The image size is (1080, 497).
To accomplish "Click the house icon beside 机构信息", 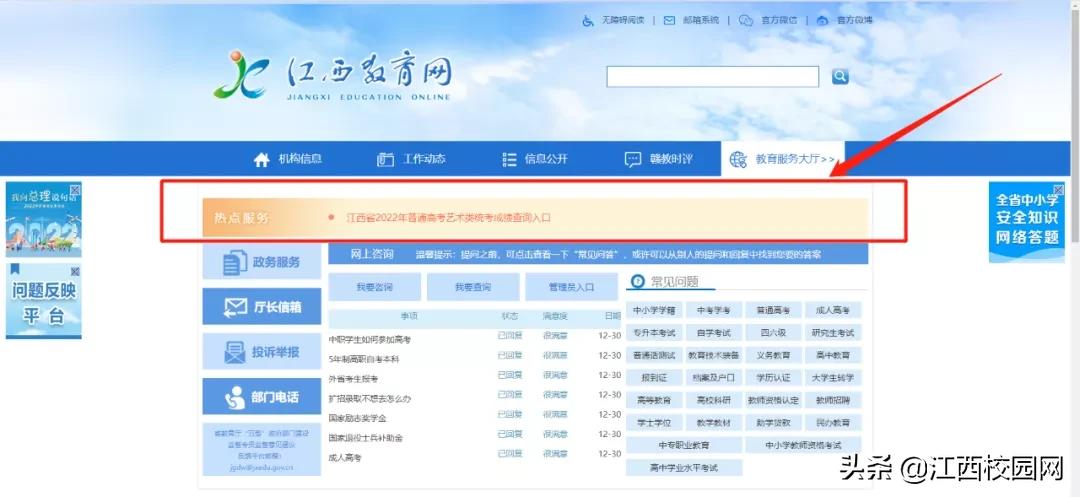I will point(261,160).
